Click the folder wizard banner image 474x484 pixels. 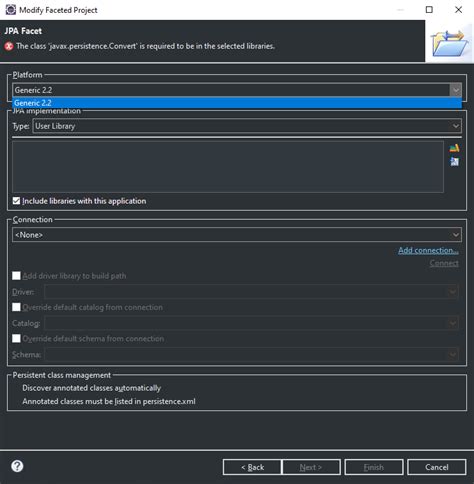pos(449,43)
